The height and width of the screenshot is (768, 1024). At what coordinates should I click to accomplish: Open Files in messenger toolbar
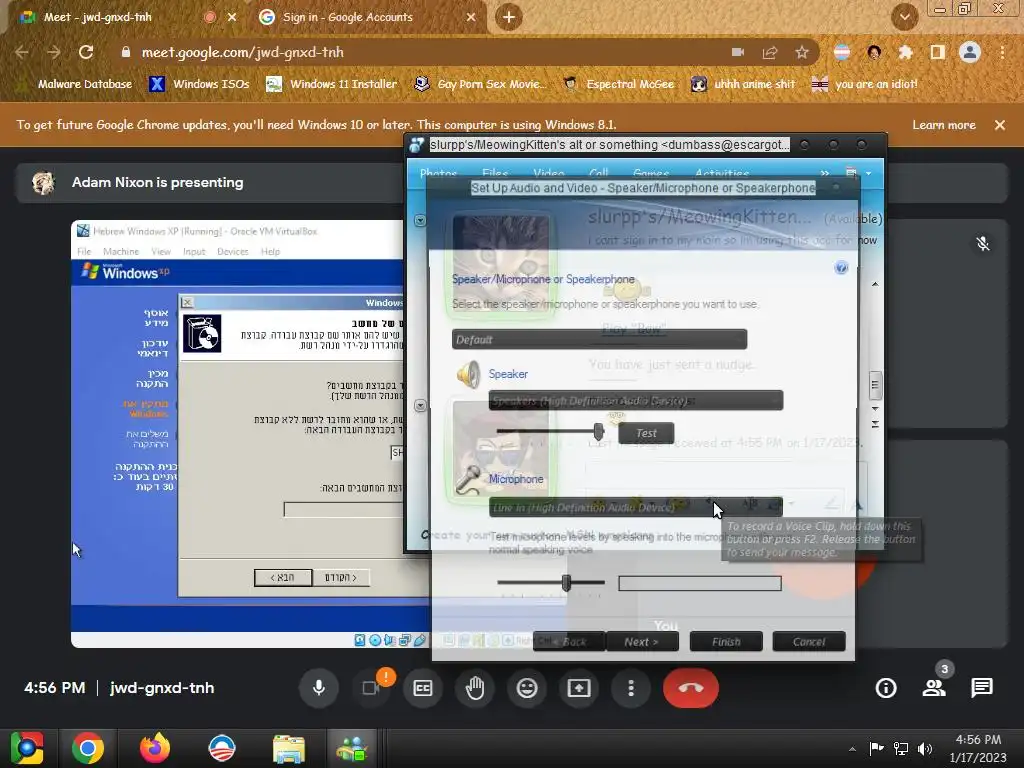point(495,174)
